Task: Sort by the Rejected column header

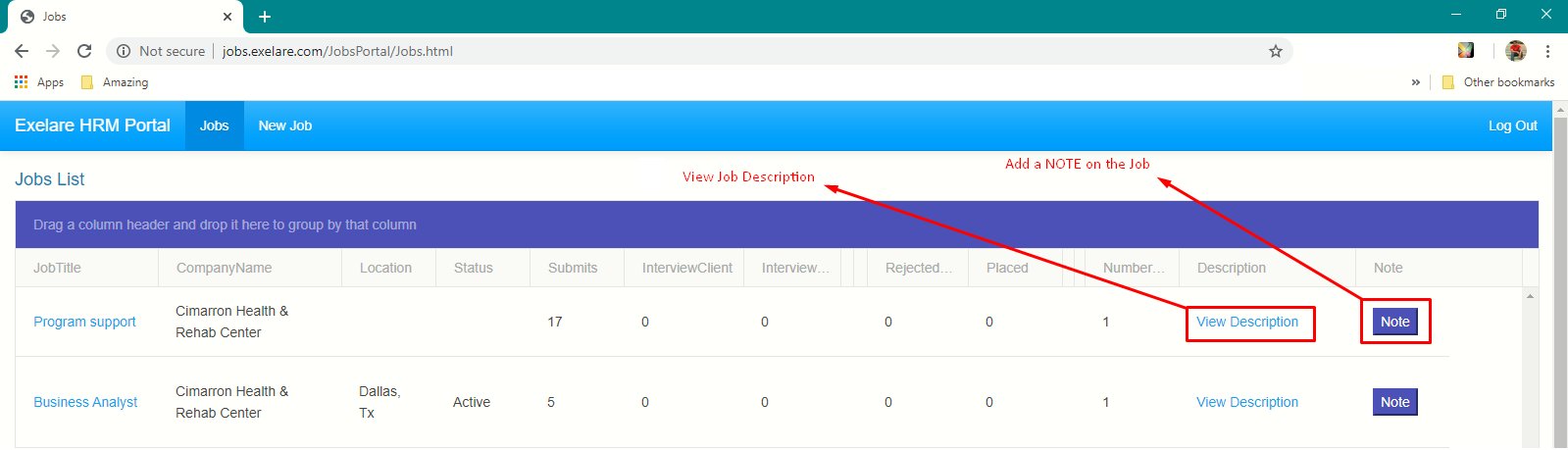Action: click(x=918, y=268)
